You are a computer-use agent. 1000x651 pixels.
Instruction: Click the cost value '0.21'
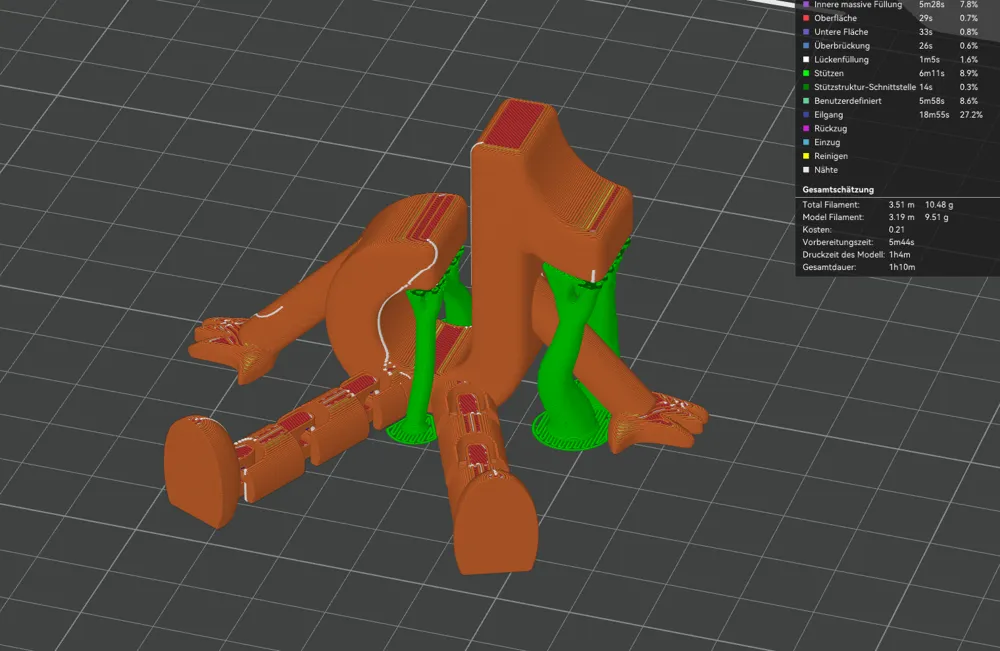[x=897, y=230]
